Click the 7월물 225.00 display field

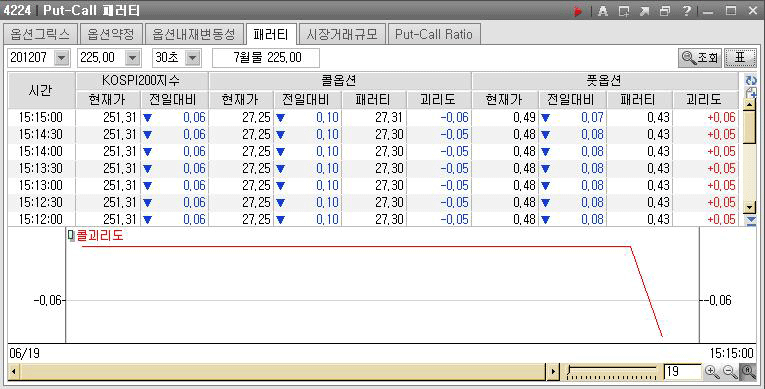[266, 58]
